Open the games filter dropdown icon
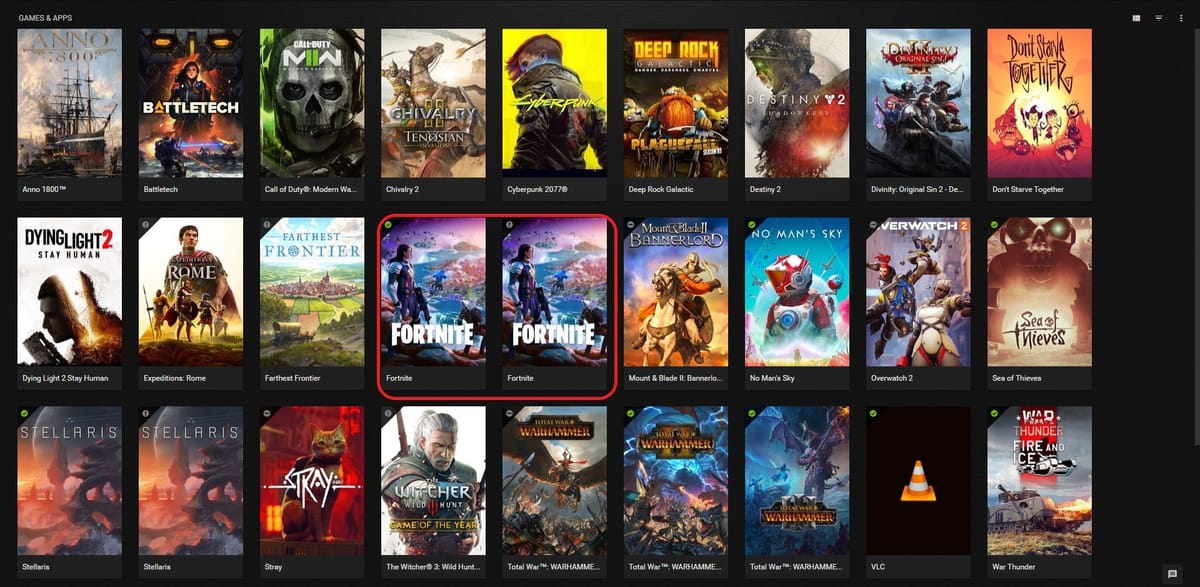Screen dimensions: 1200x587 (x=1158, y=18)
